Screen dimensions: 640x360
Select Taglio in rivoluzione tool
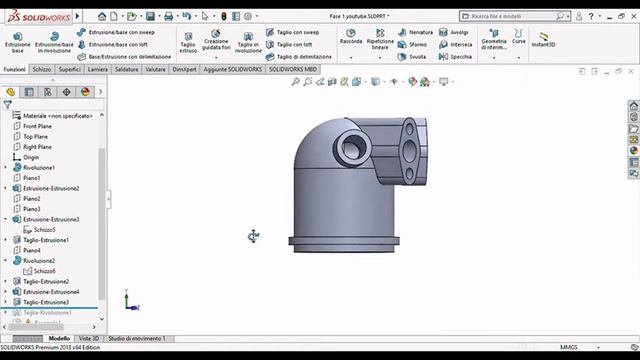(x=248, y=42)
